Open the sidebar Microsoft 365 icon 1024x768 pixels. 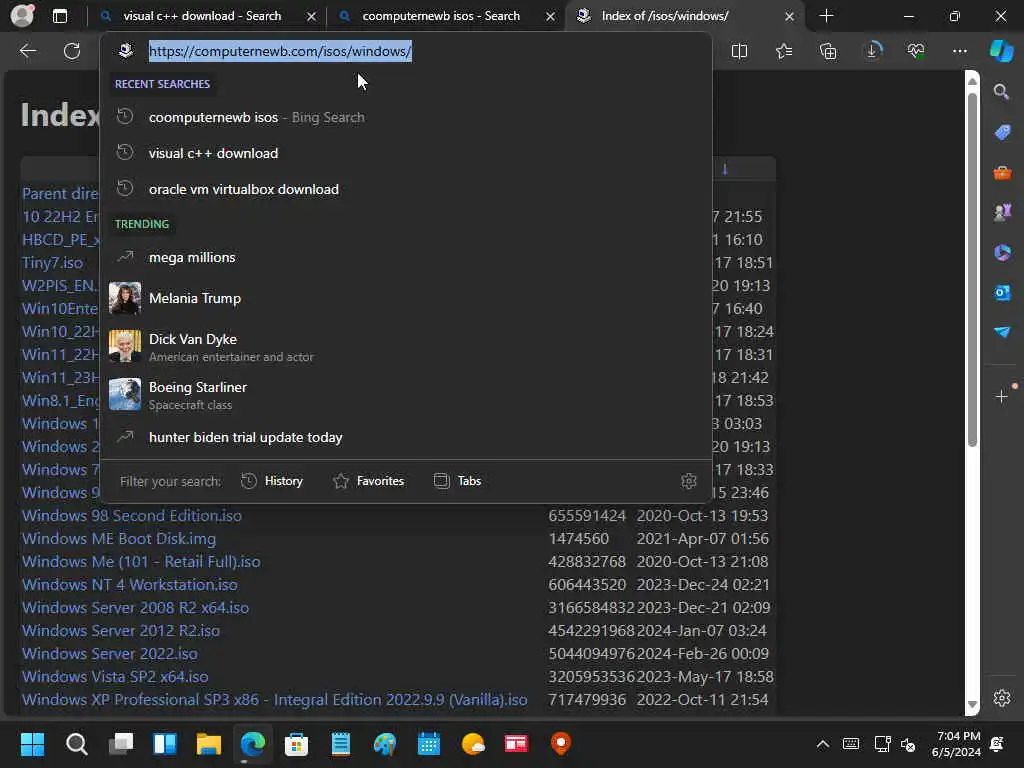point(1002,253)
